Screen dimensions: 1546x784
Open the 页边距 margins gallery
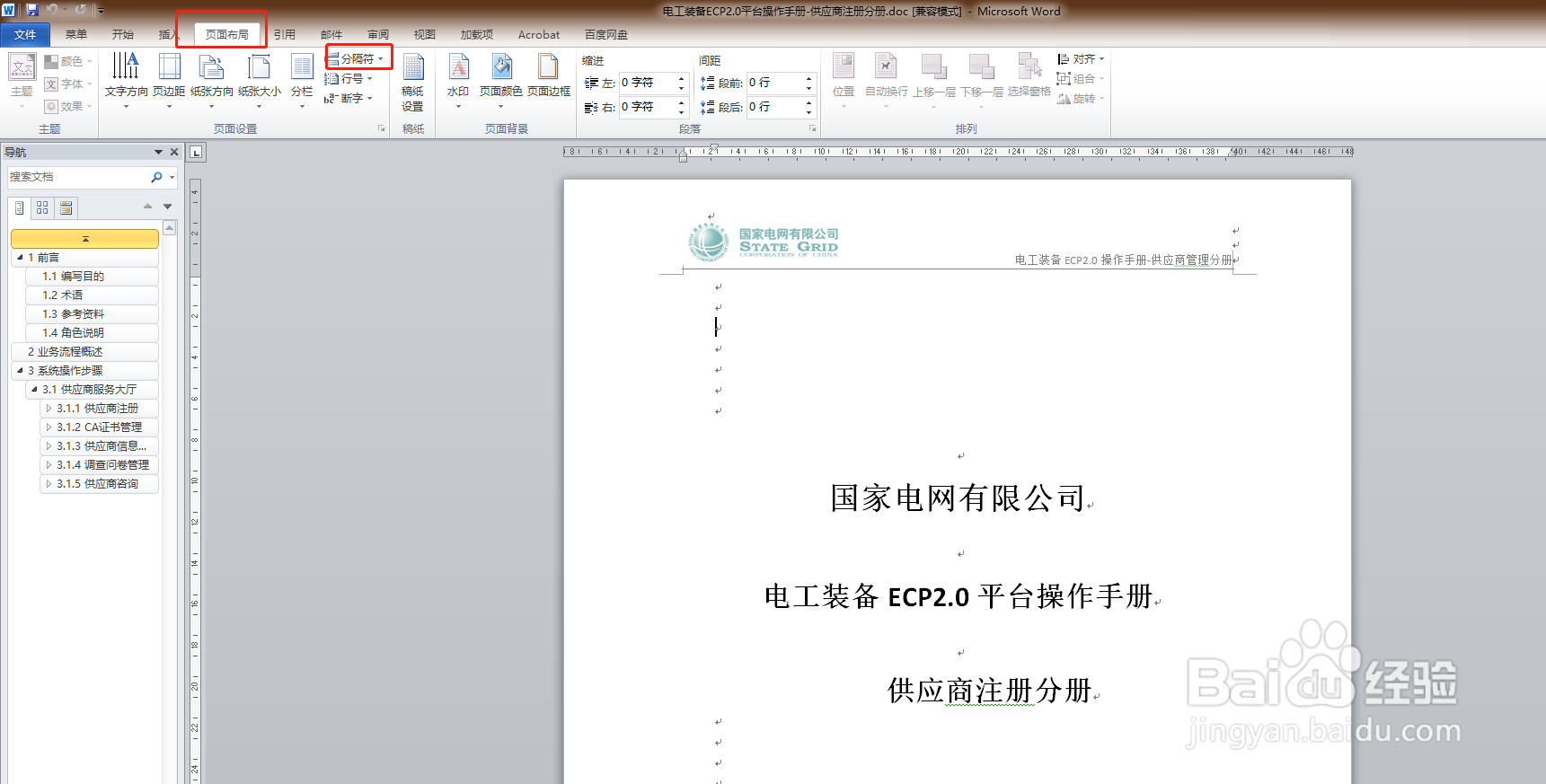[x=169, y=81]
